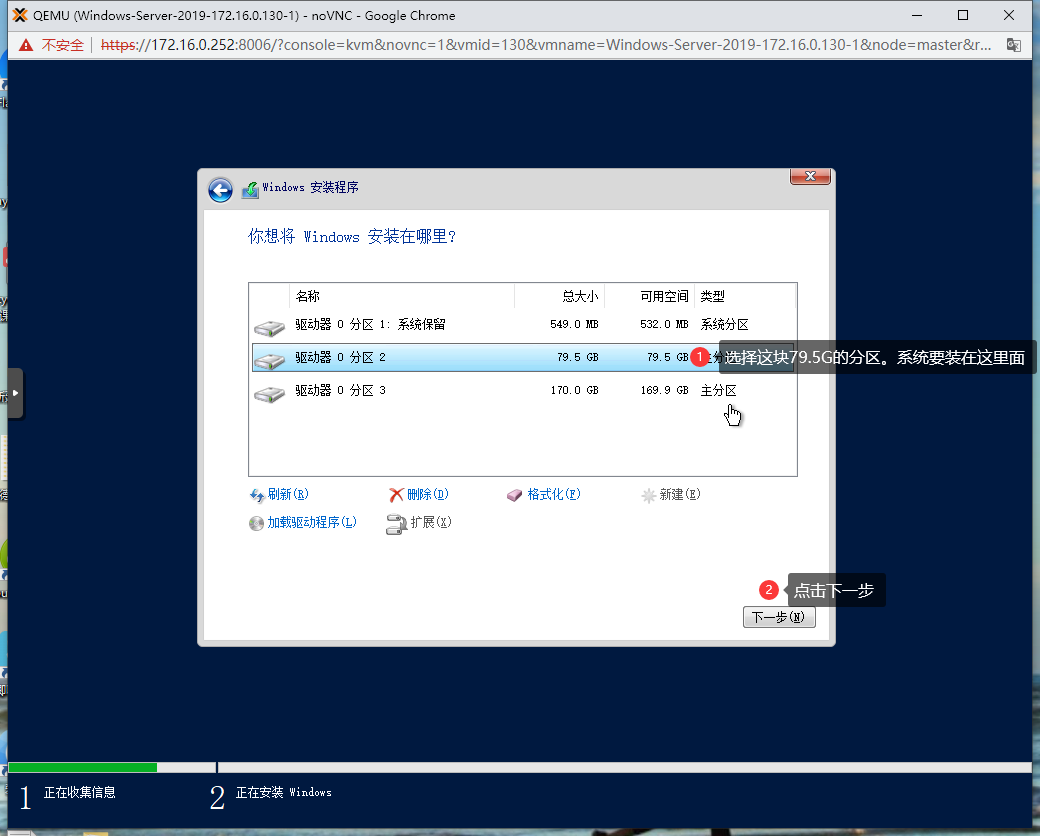Click the Windows Setup title icon
The height and width of the screenshot is (836, 1040).
point(250,190)
